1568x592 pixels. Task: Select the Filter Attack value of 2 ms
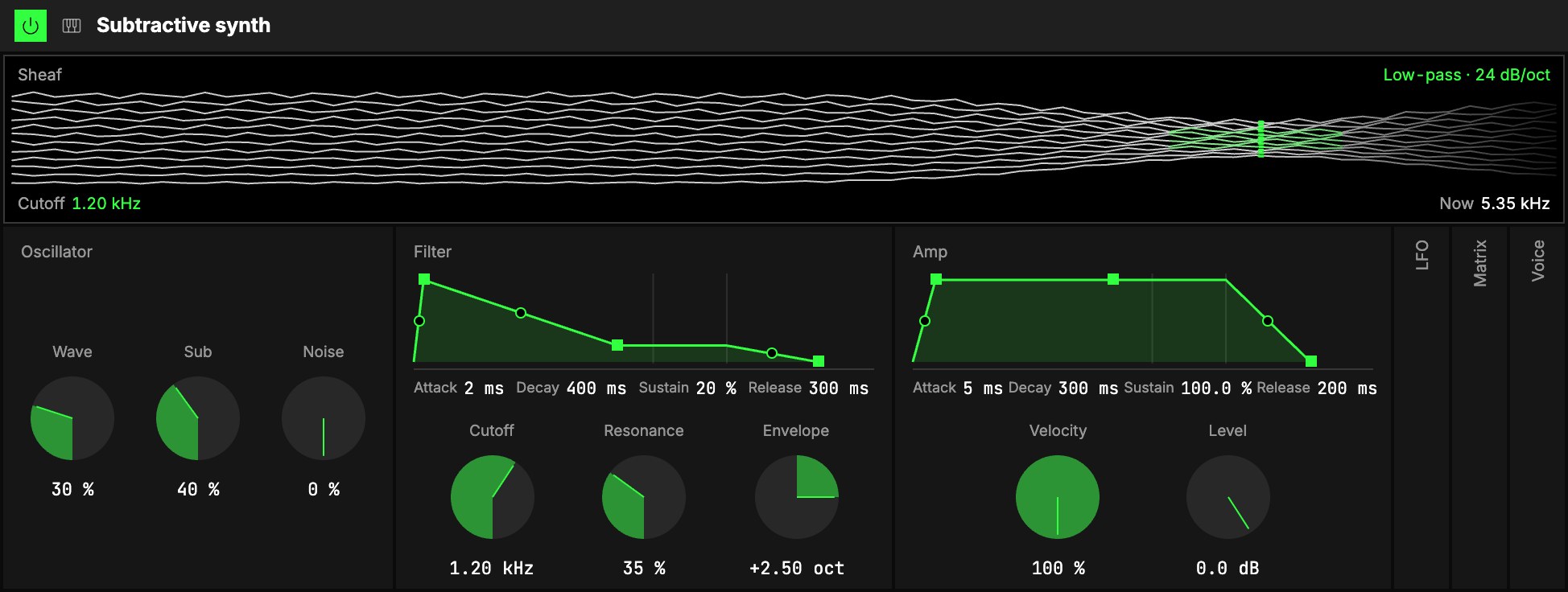click(484, 388)
